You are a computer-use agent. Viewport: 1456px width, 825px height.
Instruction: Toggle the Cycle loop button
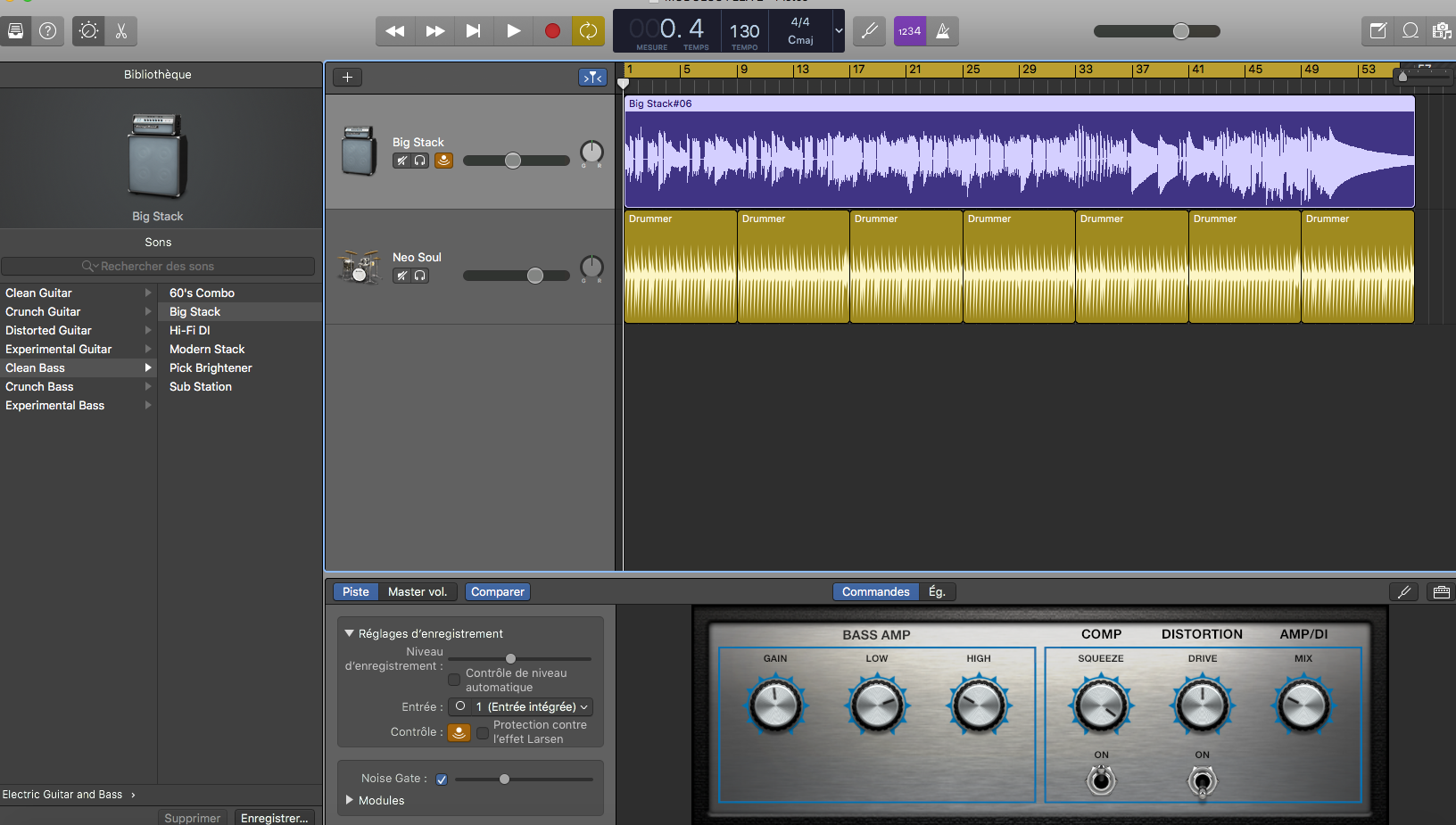[x=588, y=31]
